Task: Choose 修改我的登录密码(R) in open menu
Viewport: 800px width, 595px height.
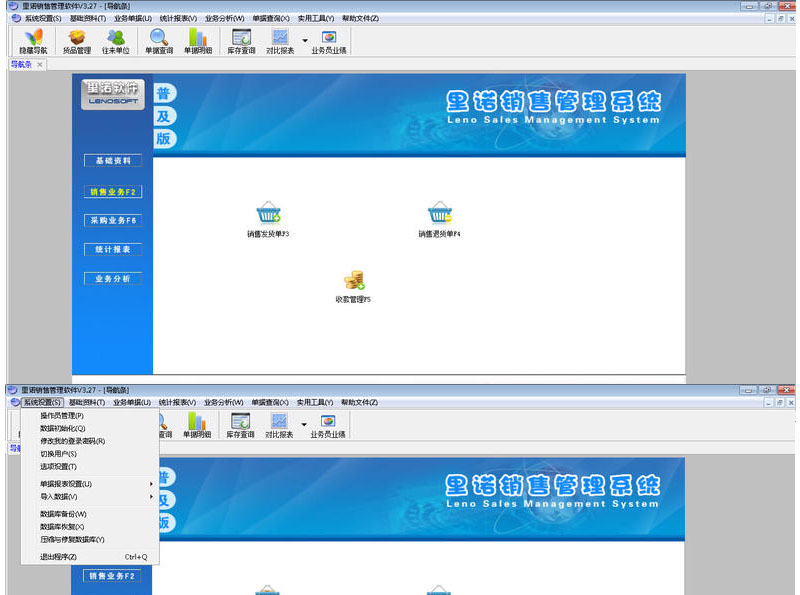Action: point(90,441)
